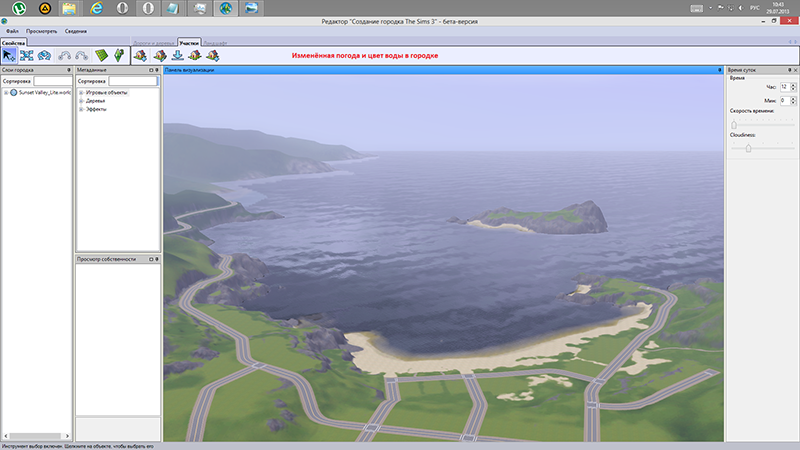The width and height of the screenshot is (800, 450).
Task: Click the first house lot icon in the toolbar
Action: click(138, 55)
